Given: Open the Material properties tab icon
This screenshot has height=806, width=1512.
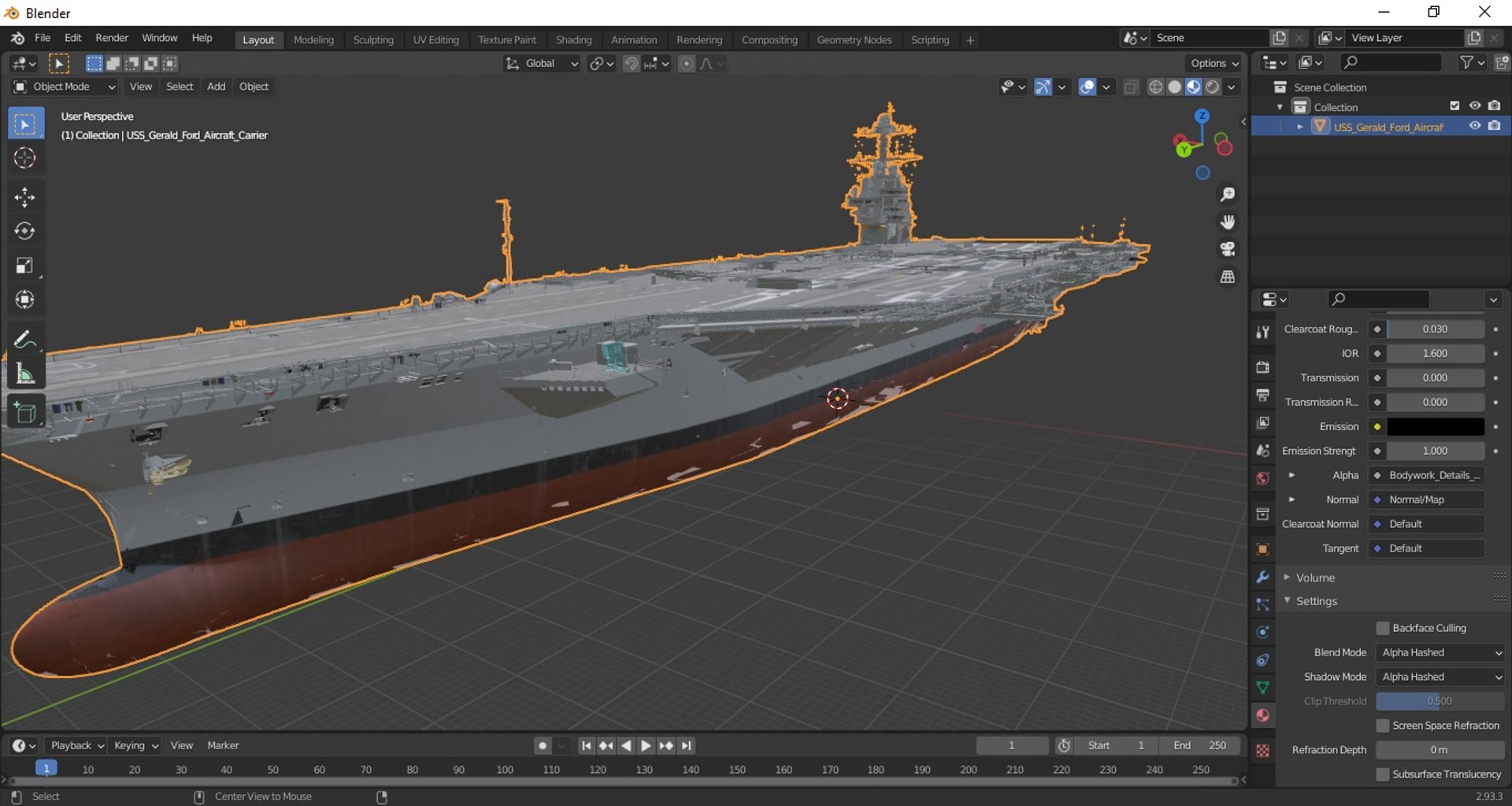Looking at the screenshot, I should pos(1262,715).
